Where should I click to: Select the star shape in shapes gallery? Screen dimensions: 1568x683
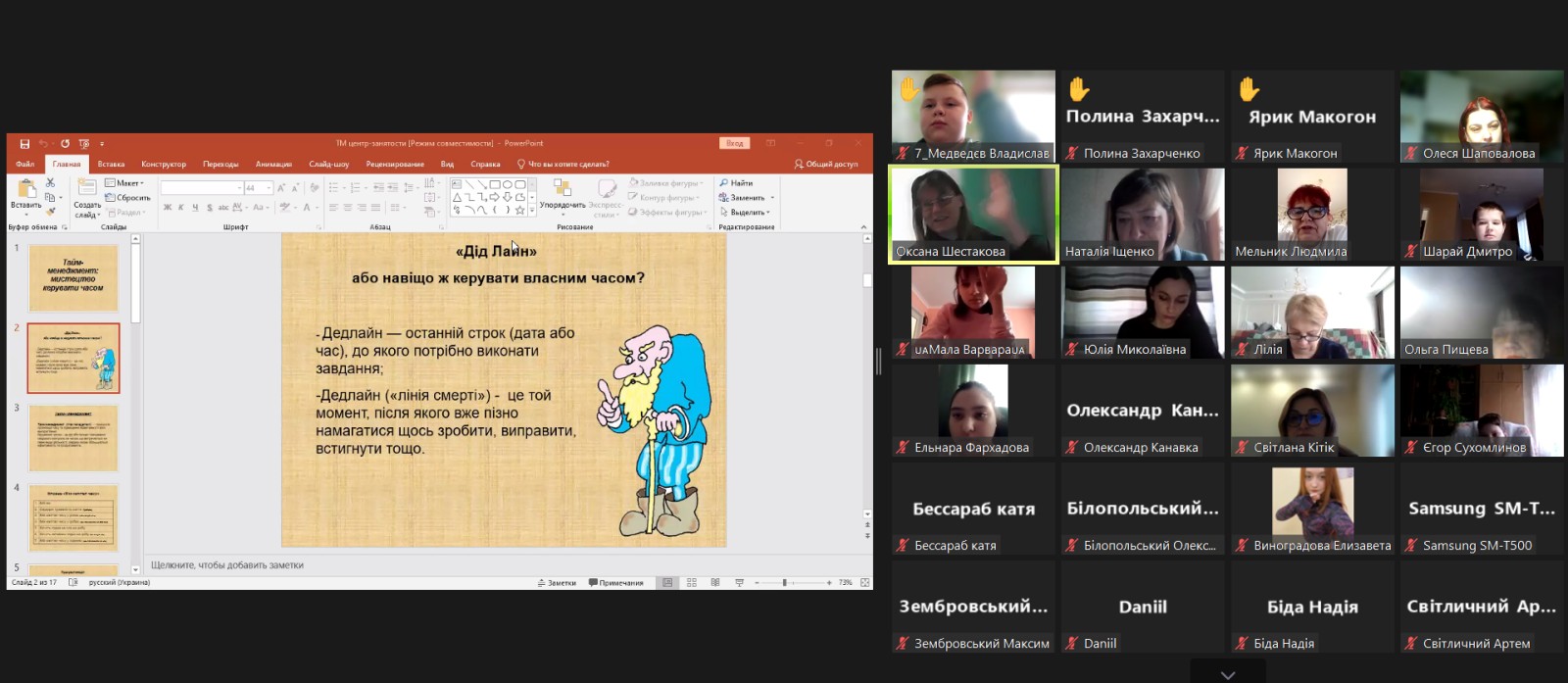519,210
